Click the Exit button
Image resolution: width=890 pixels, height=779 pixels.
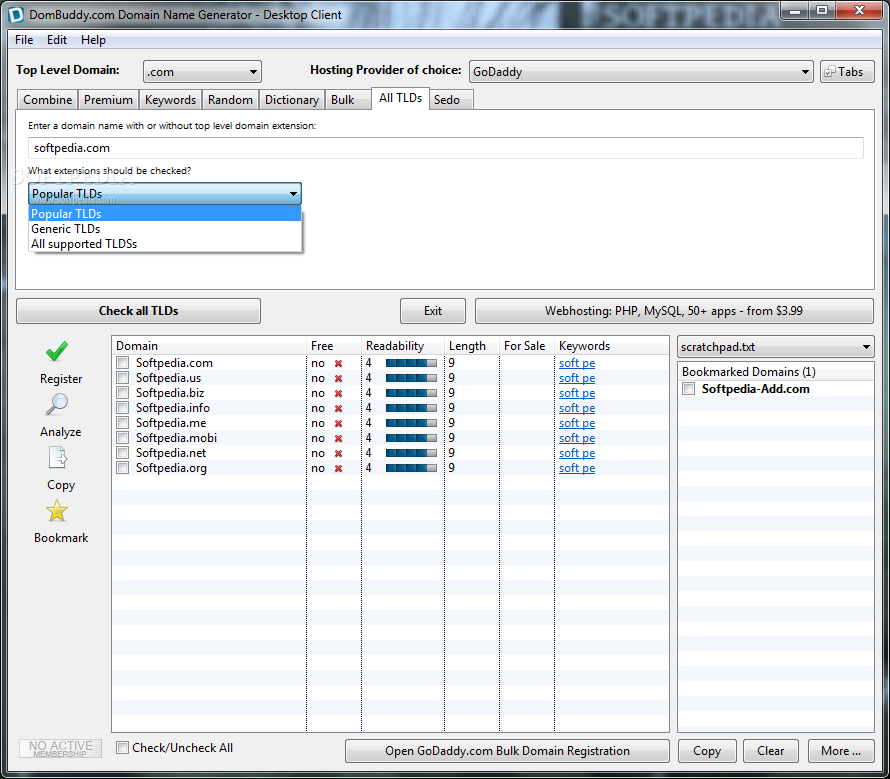[433, 311]
